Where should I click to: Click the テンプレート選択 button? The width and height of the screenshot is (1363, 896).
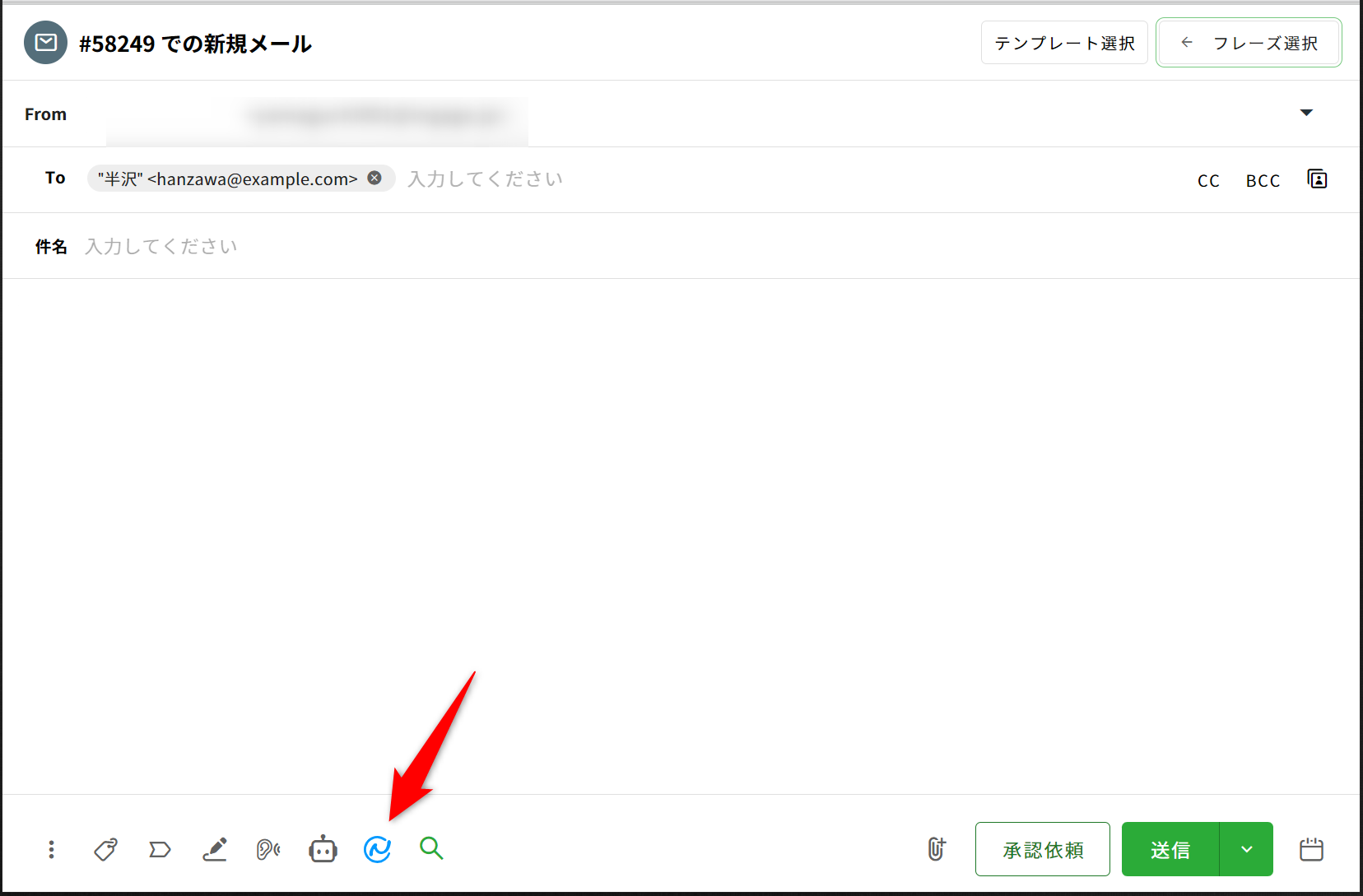coord(1064,43)
